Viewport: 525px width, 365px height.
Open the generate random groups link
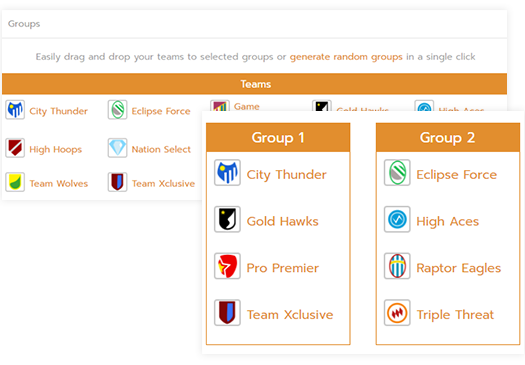346,57
